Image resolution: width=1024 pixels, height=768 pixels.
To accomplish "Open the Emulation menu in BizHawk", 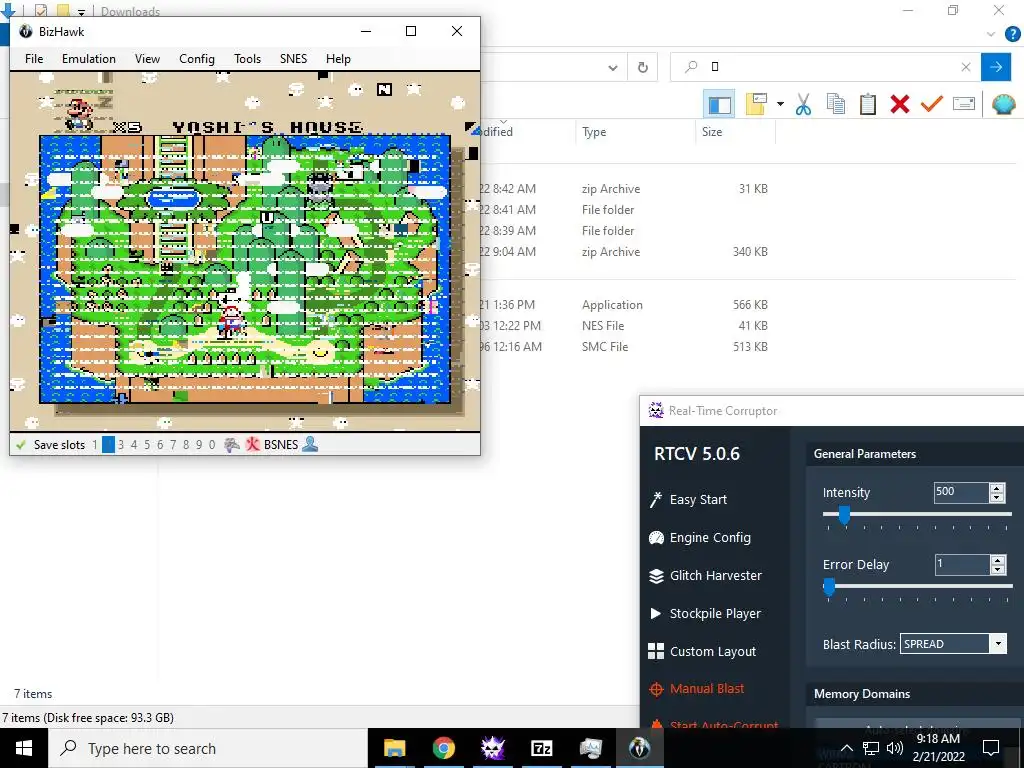I will point(89,59).
